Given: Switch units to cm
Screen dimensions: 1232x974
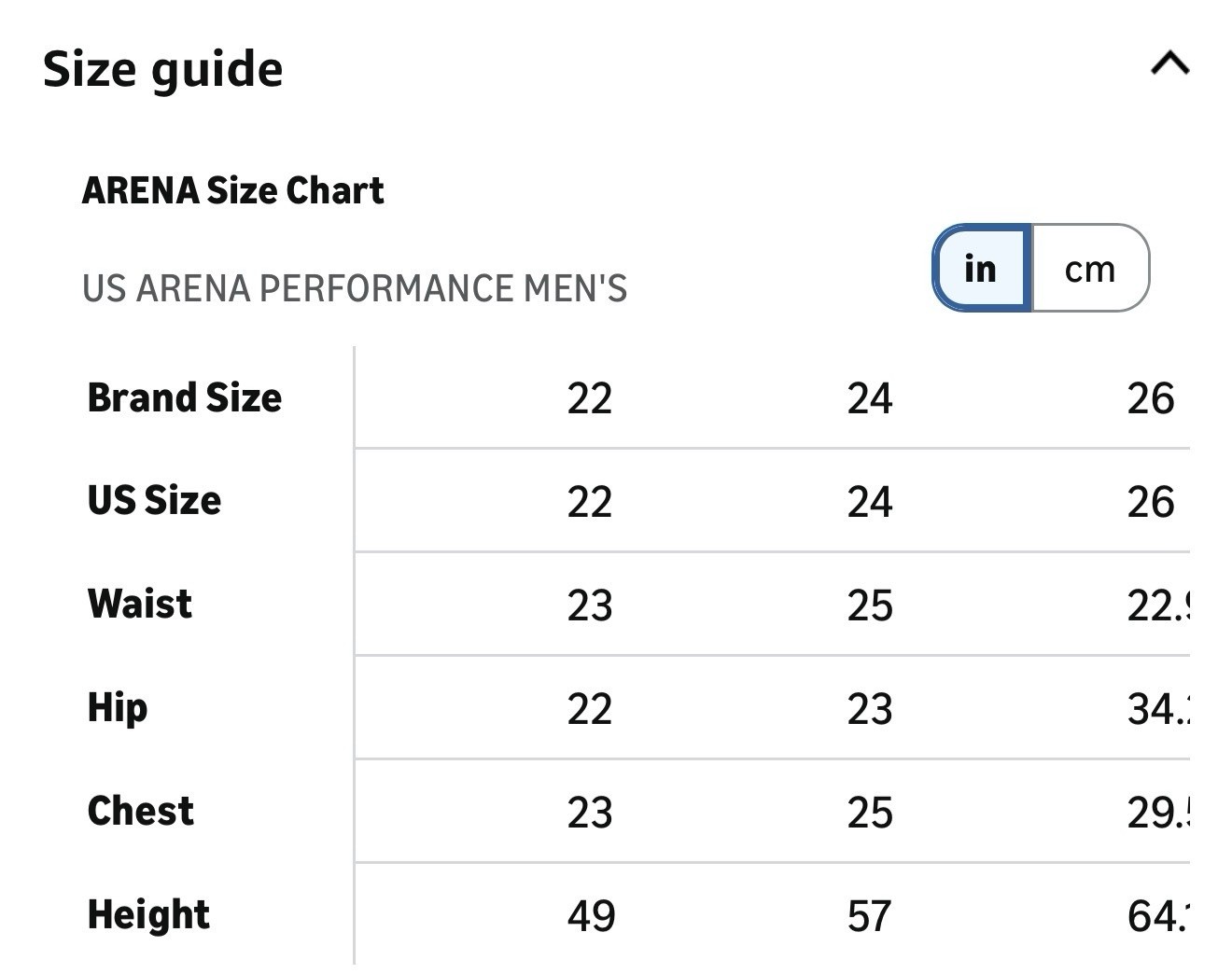Looking at the screenshot, I should [1089, 269].
